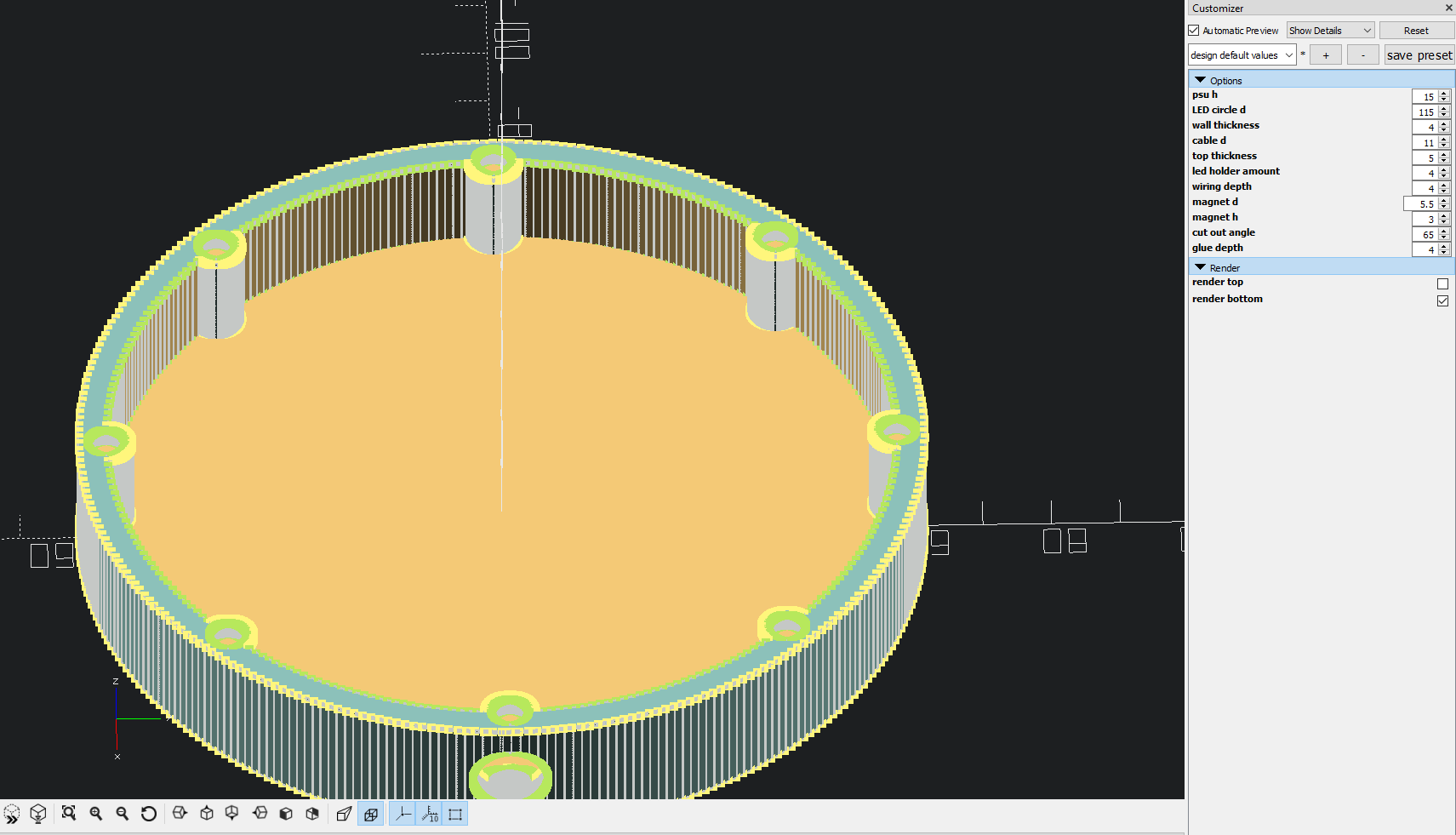Screen dimensions: 1456x835
Task: Enable the render top checkbox
Action: pos(1442,283)
